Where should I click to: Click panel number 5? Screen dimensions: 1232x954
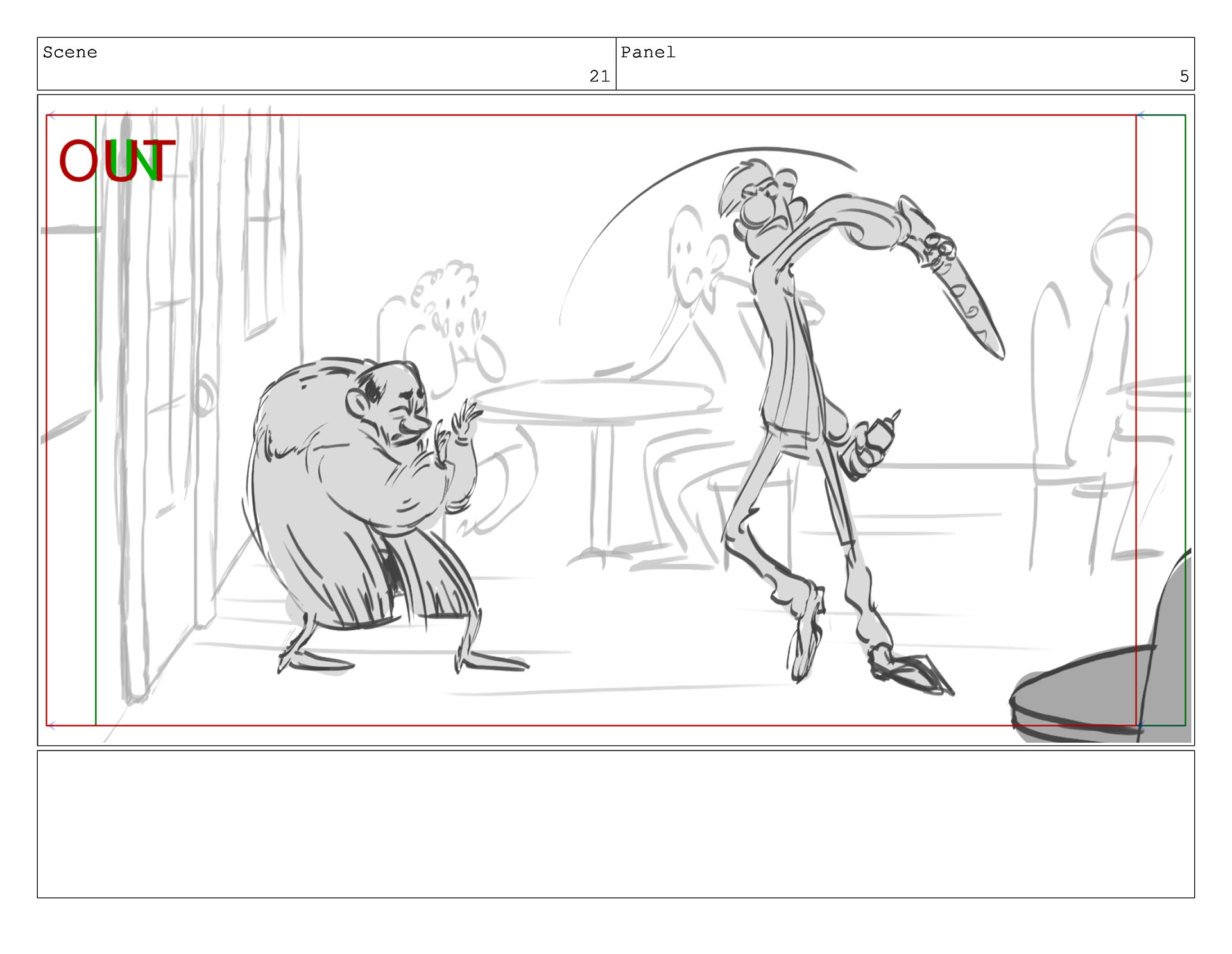click(x=1183, y=76)
